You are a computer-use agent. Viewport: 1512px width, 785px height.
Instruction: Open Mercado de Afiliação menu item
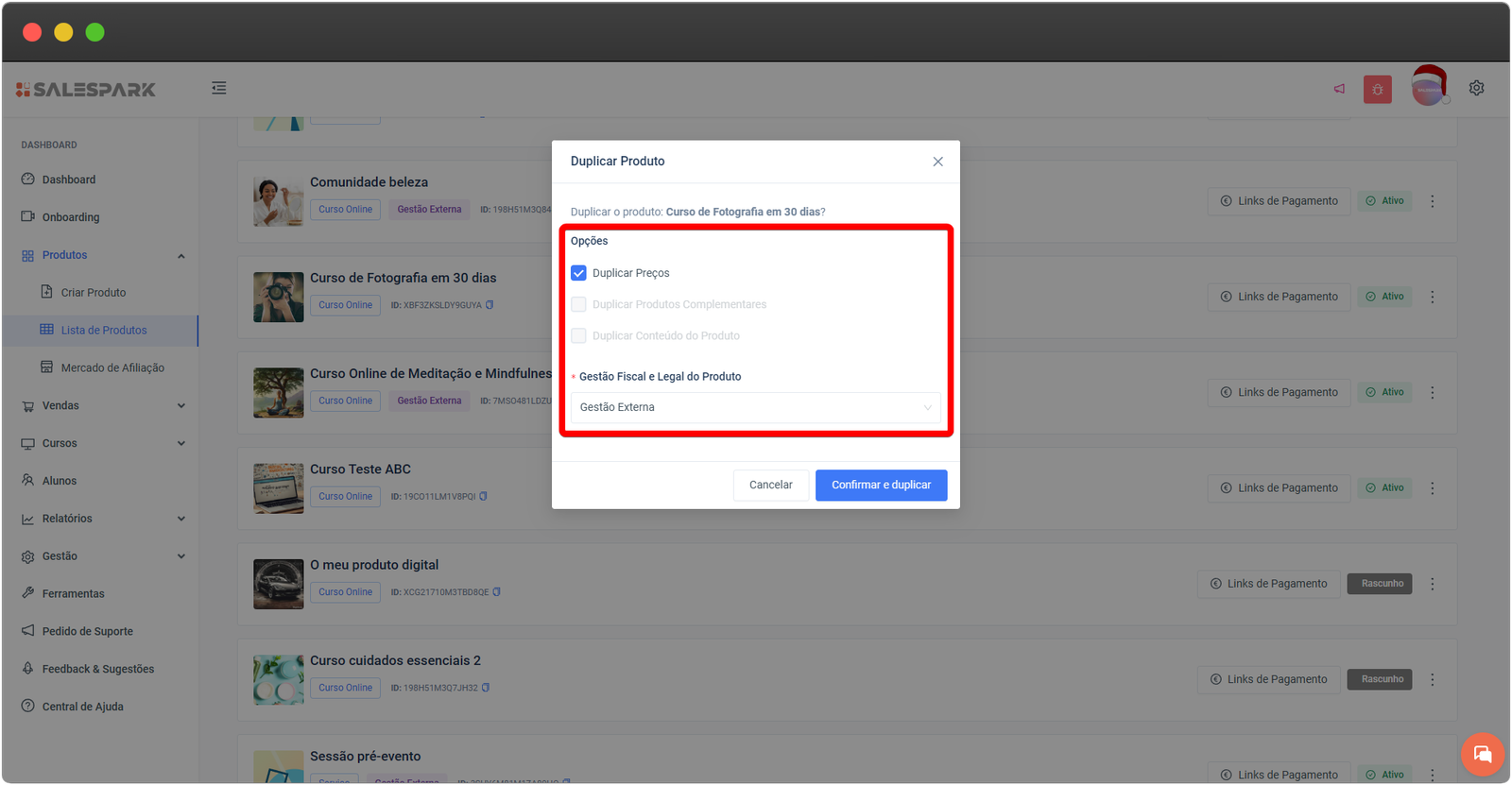[x=112, y=367]
